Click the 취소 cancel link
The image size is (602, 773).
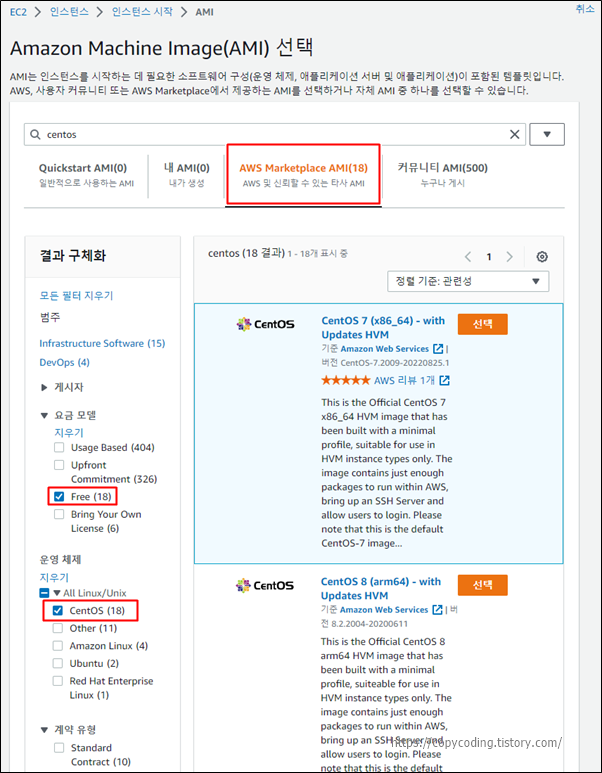[585, 10]
